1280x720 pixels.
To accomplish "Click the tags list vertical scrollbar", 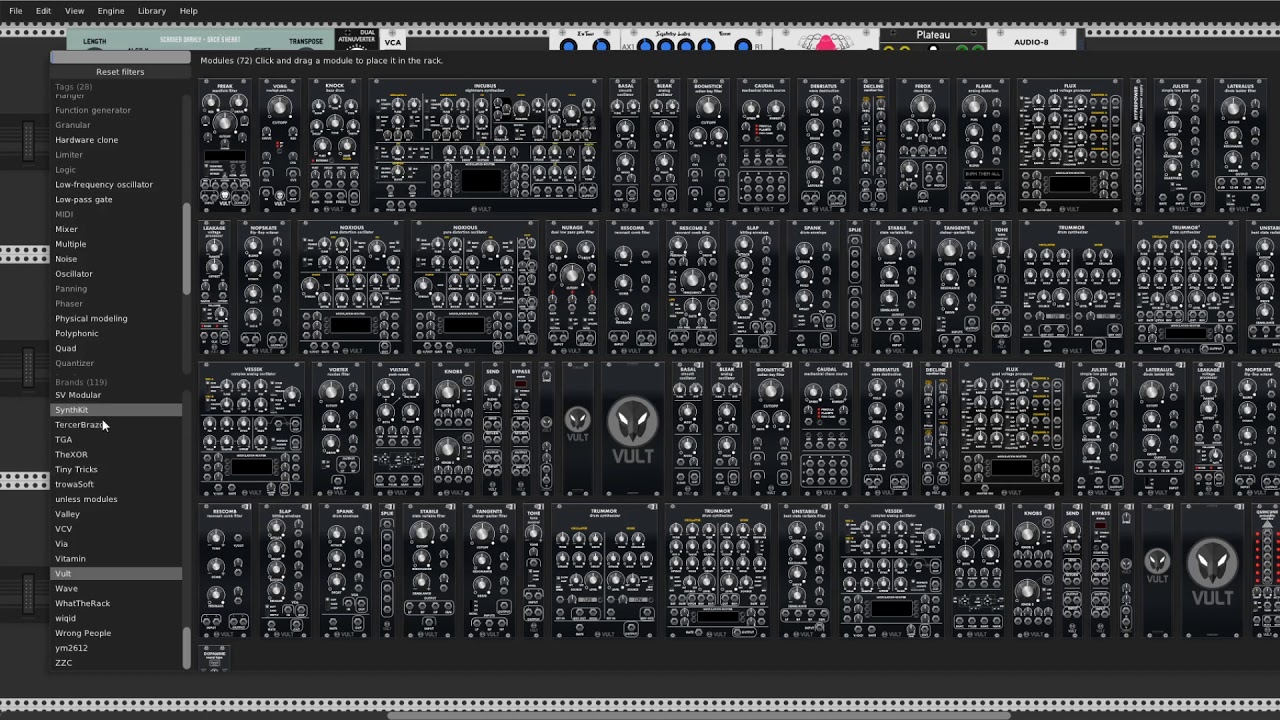I will [x=186, y=248].
